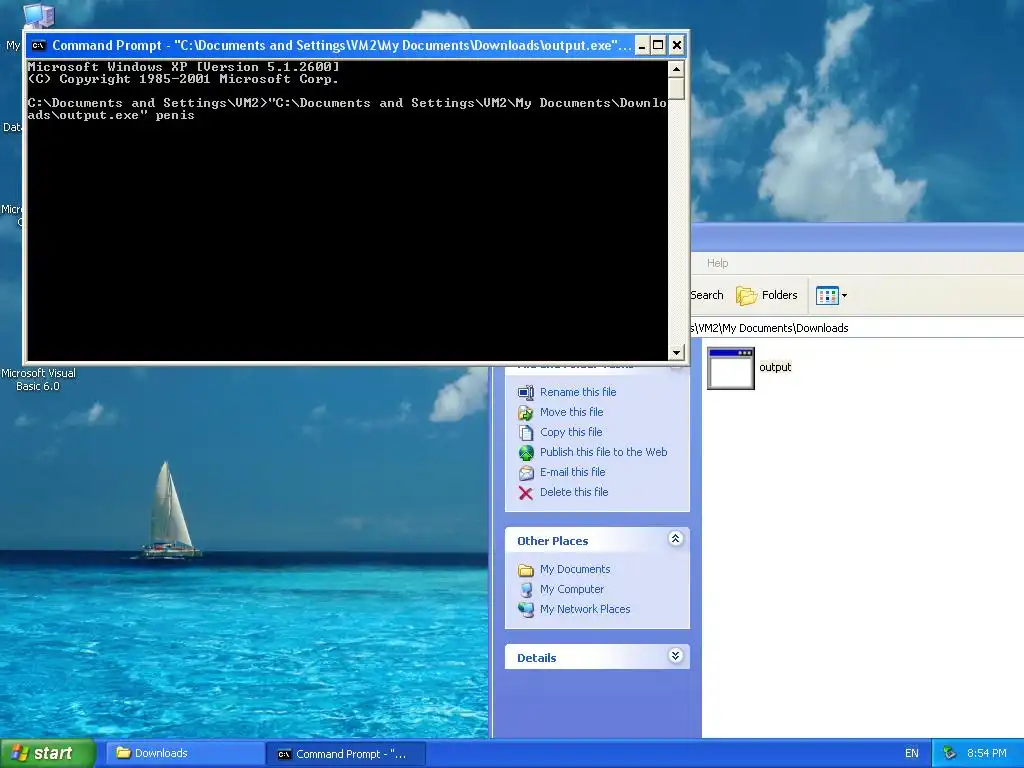Close the Command Prompt window
Viewport: 1024px width, 768px height.
[x=677, y=45]
